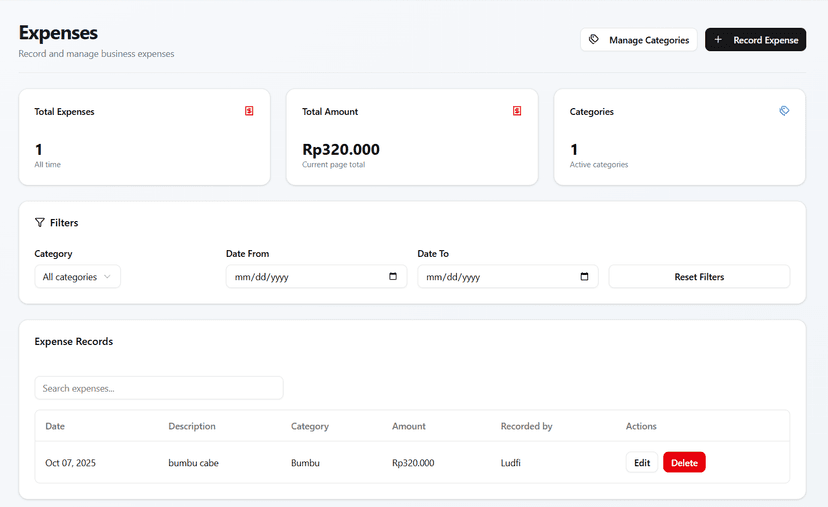Click the Category column header in table

309,426
